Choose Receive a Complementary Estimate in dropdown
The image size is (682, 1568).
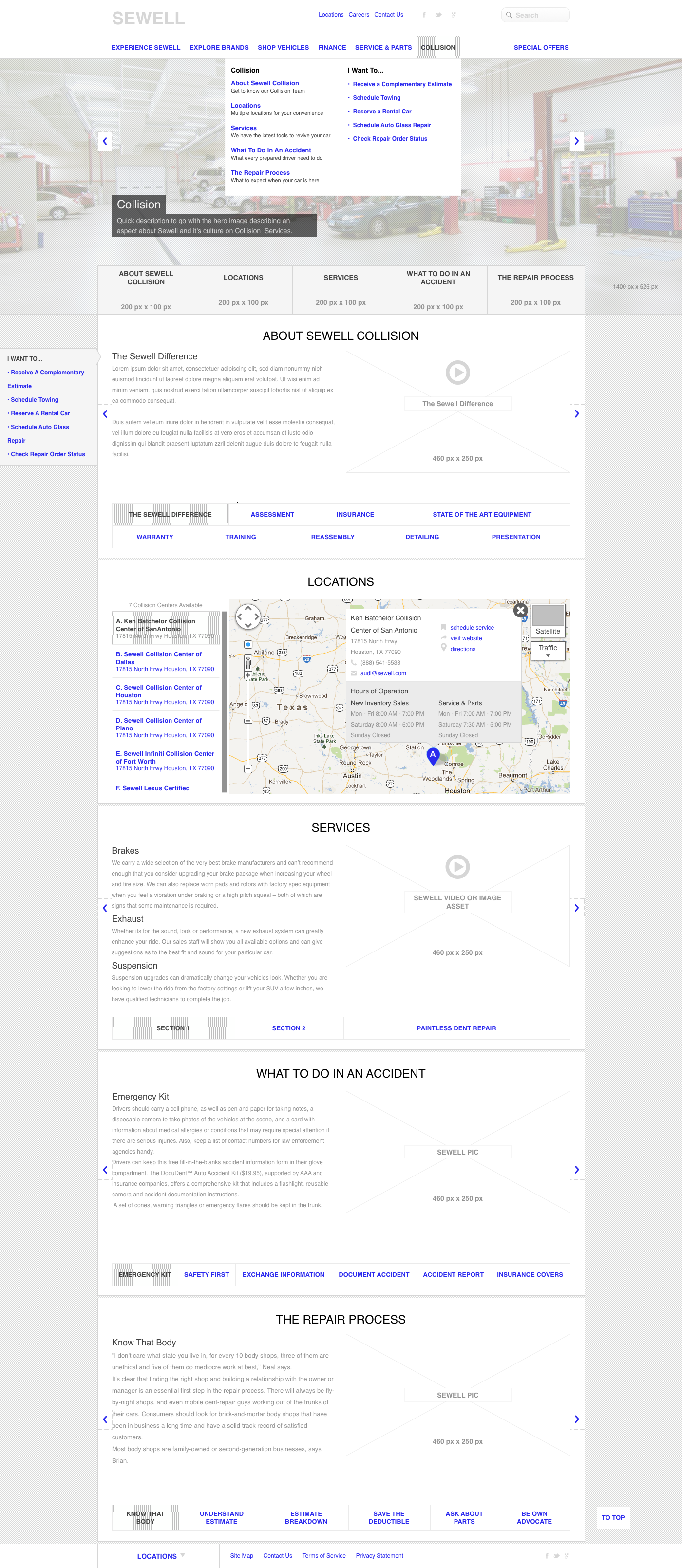click(x=402, y=85)
